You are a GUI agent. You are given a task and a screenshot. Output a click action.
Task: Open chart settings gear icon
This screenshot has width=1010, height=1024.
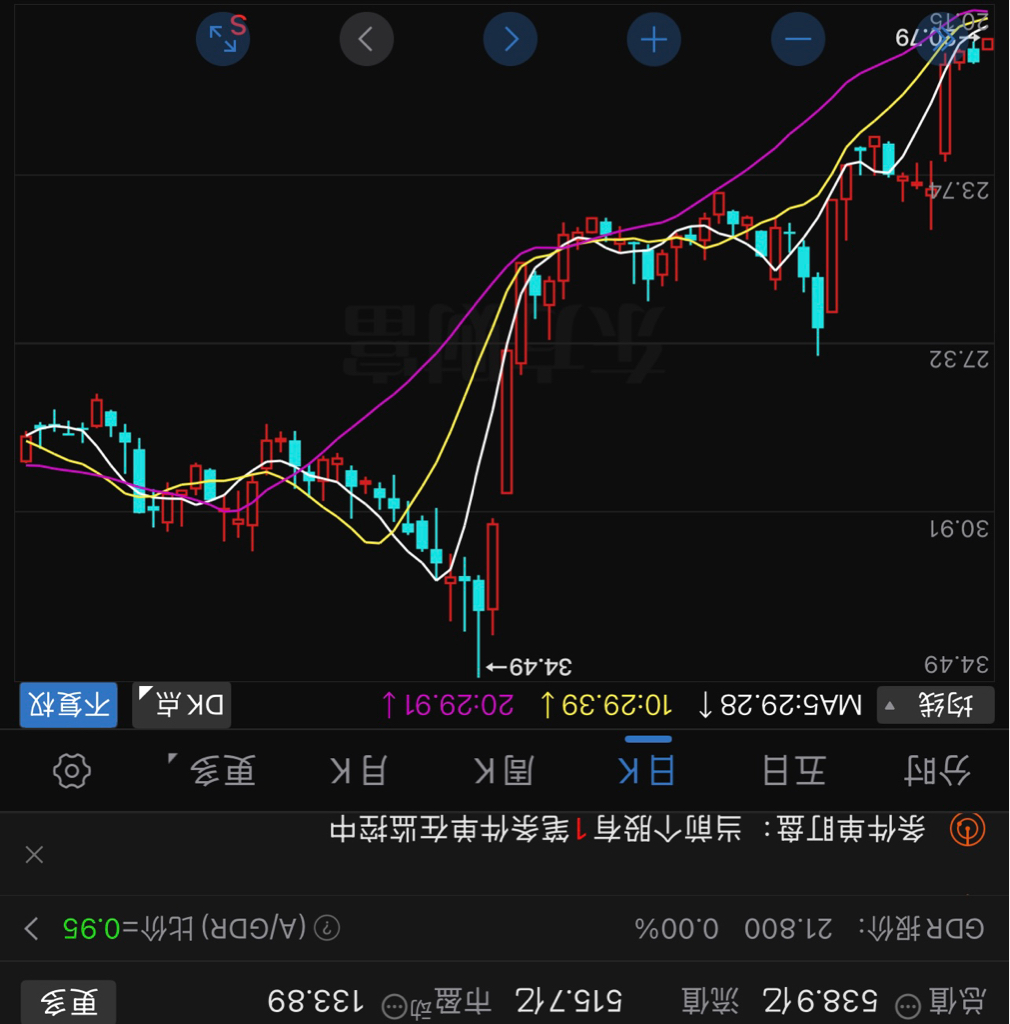[72, 771]
